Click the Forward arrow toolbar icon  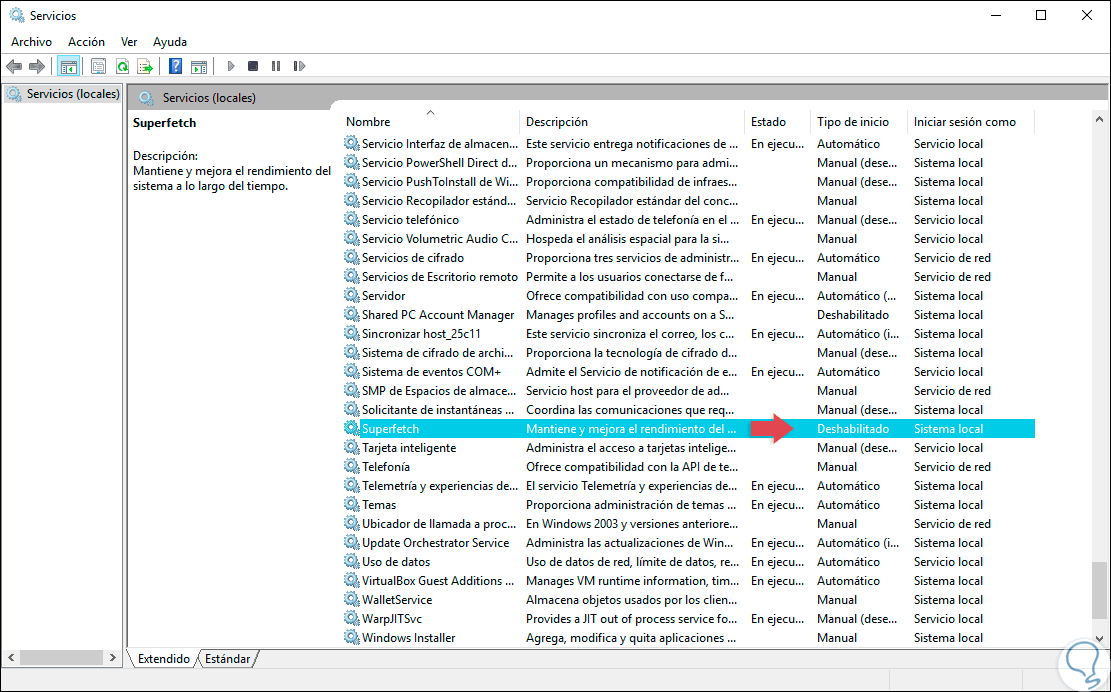point(37,67)
